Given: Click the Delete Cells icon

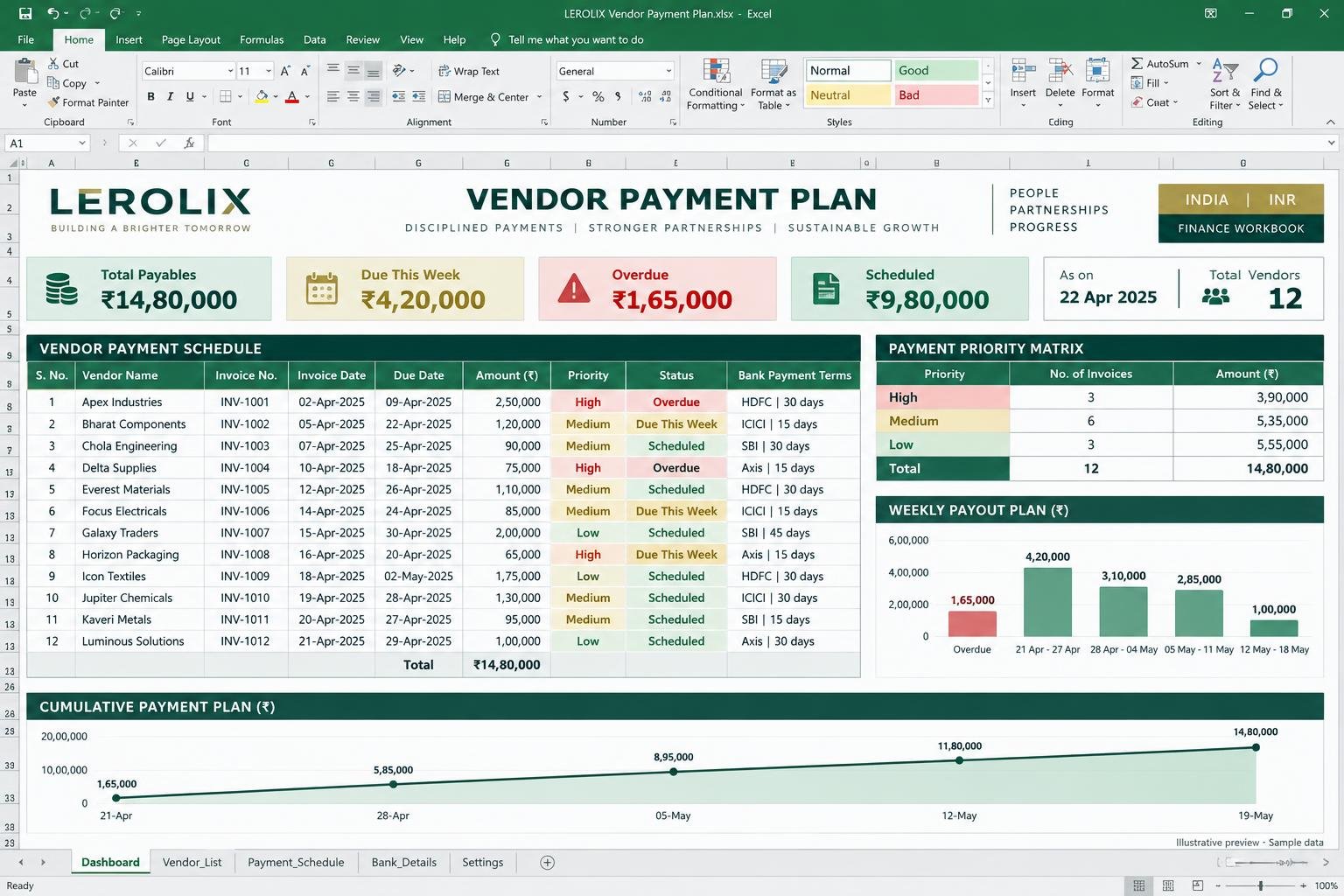Looking at the screenshot, I should pyautogui.click(x=1060, y=71).
